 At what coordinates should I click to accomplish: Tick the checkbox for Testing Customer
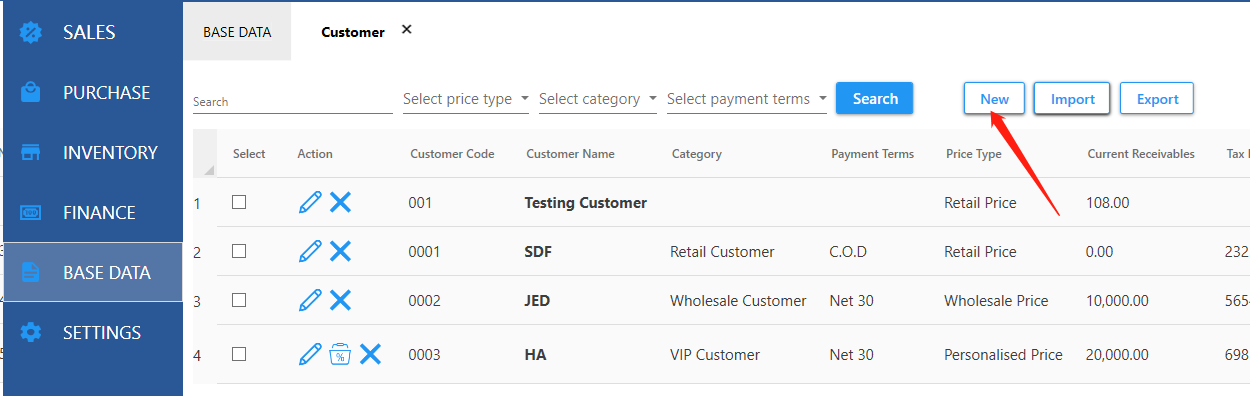pos(239,202)
